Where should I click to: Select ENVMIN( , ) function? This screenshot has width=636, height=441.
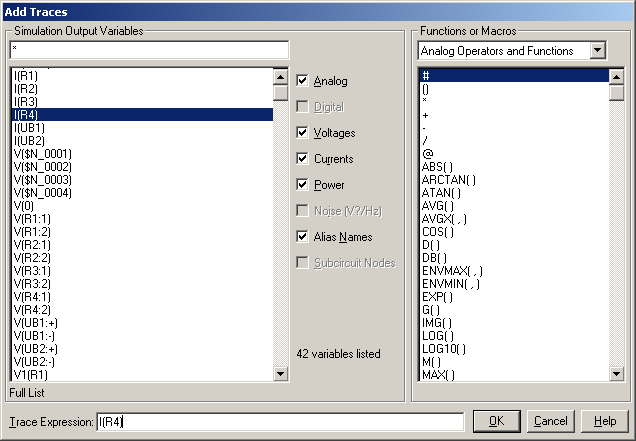point(514,284)
